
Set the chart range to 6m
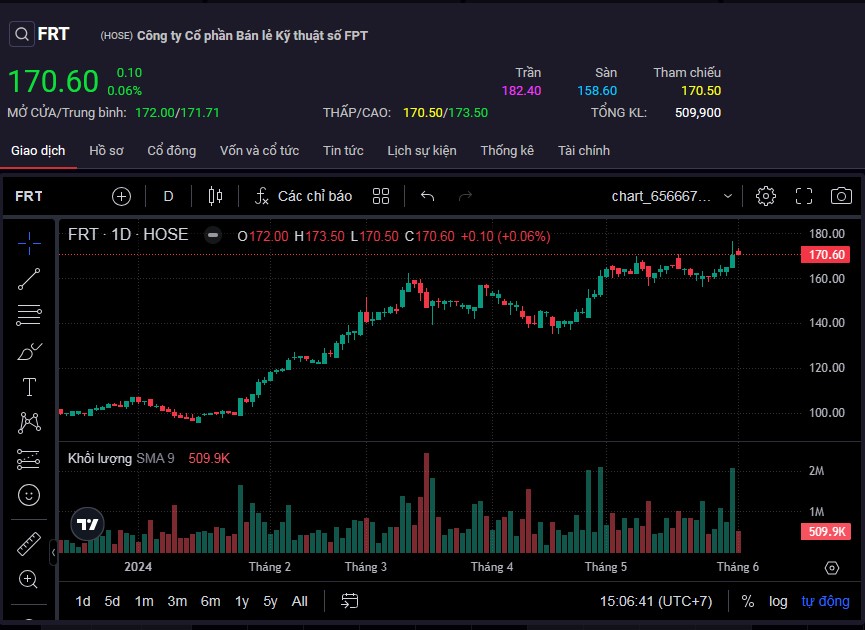pos(210,601)
